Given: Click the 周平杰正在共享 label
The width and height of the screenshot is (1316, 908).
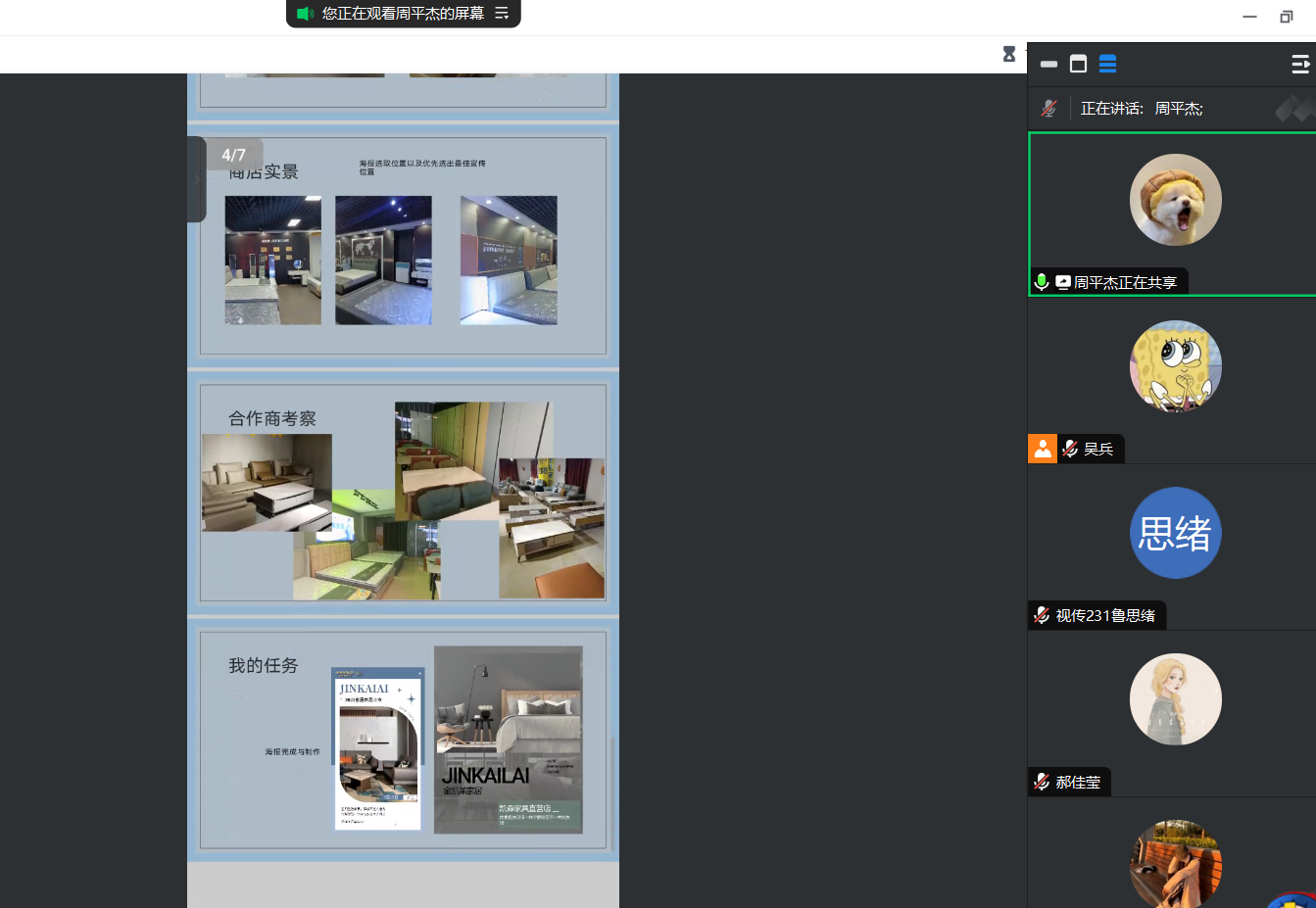Looking at the screenshot, I should pyautogui.click(x=1125, y=282).
